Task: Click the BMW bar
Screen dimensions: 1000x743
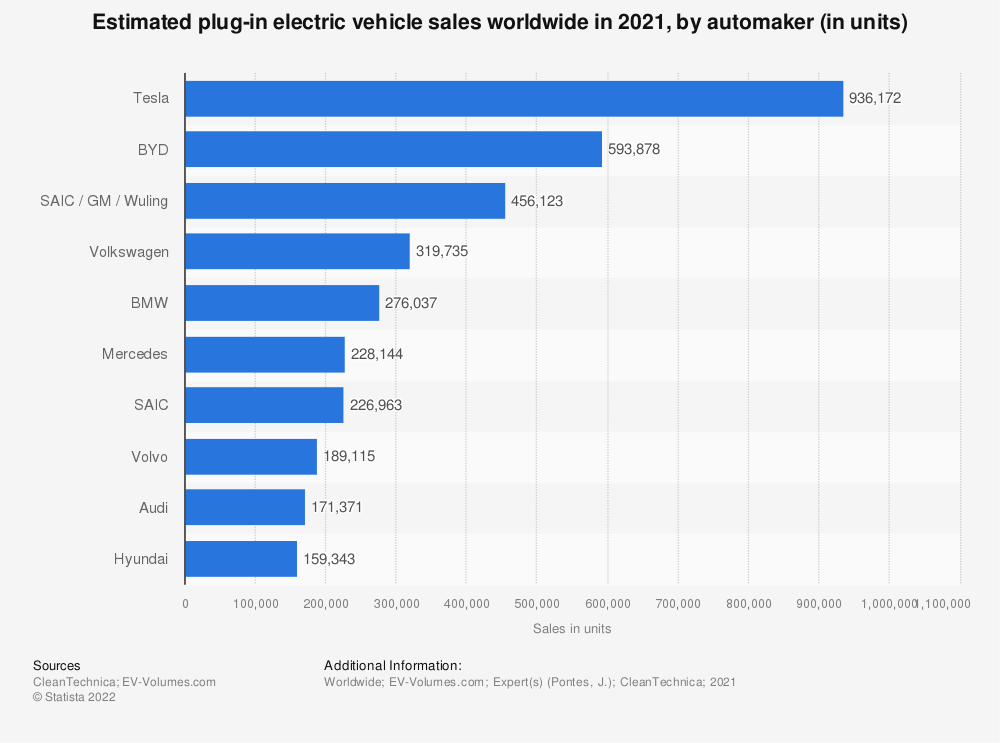Action: [282, 303]
